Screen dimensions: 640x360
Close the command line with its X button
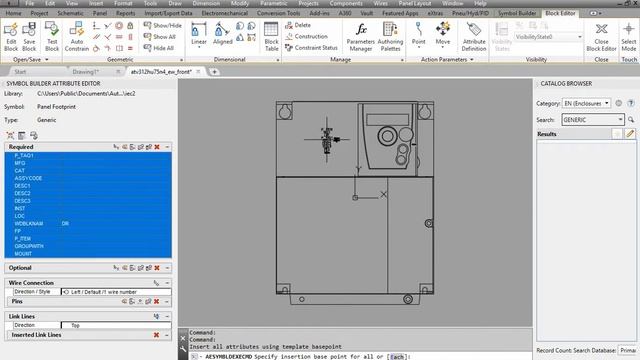pos(183,338)
